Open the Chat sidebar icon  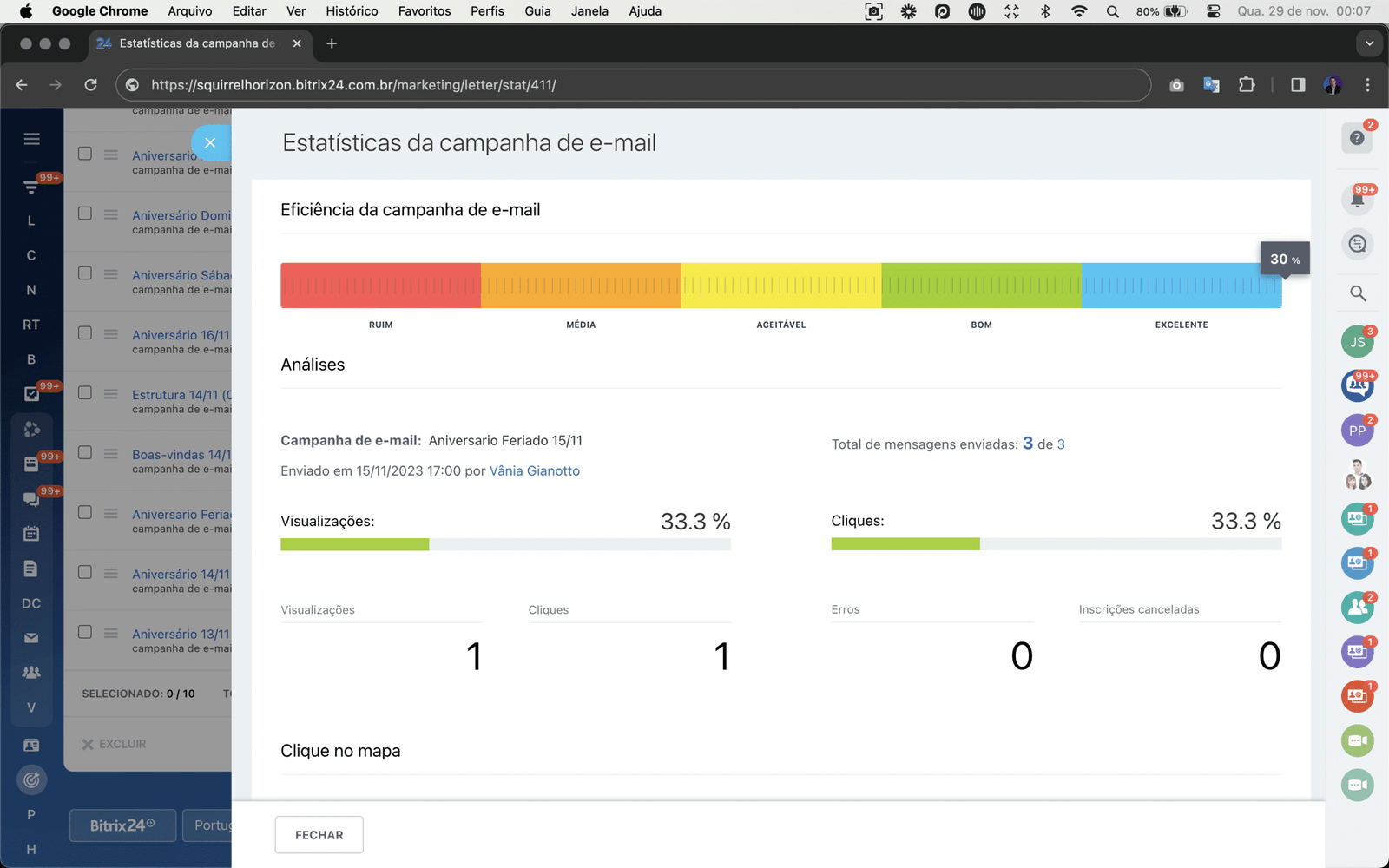[x=31, y=498]
